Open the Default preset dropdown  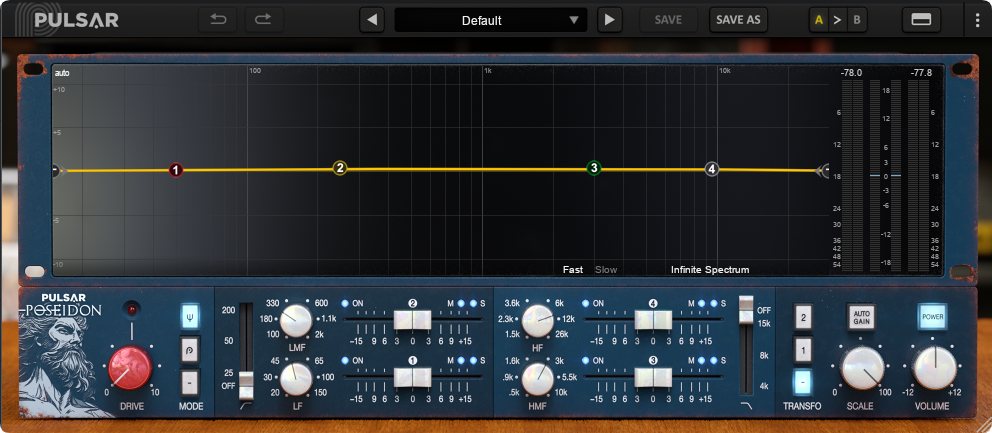(490, 20)
